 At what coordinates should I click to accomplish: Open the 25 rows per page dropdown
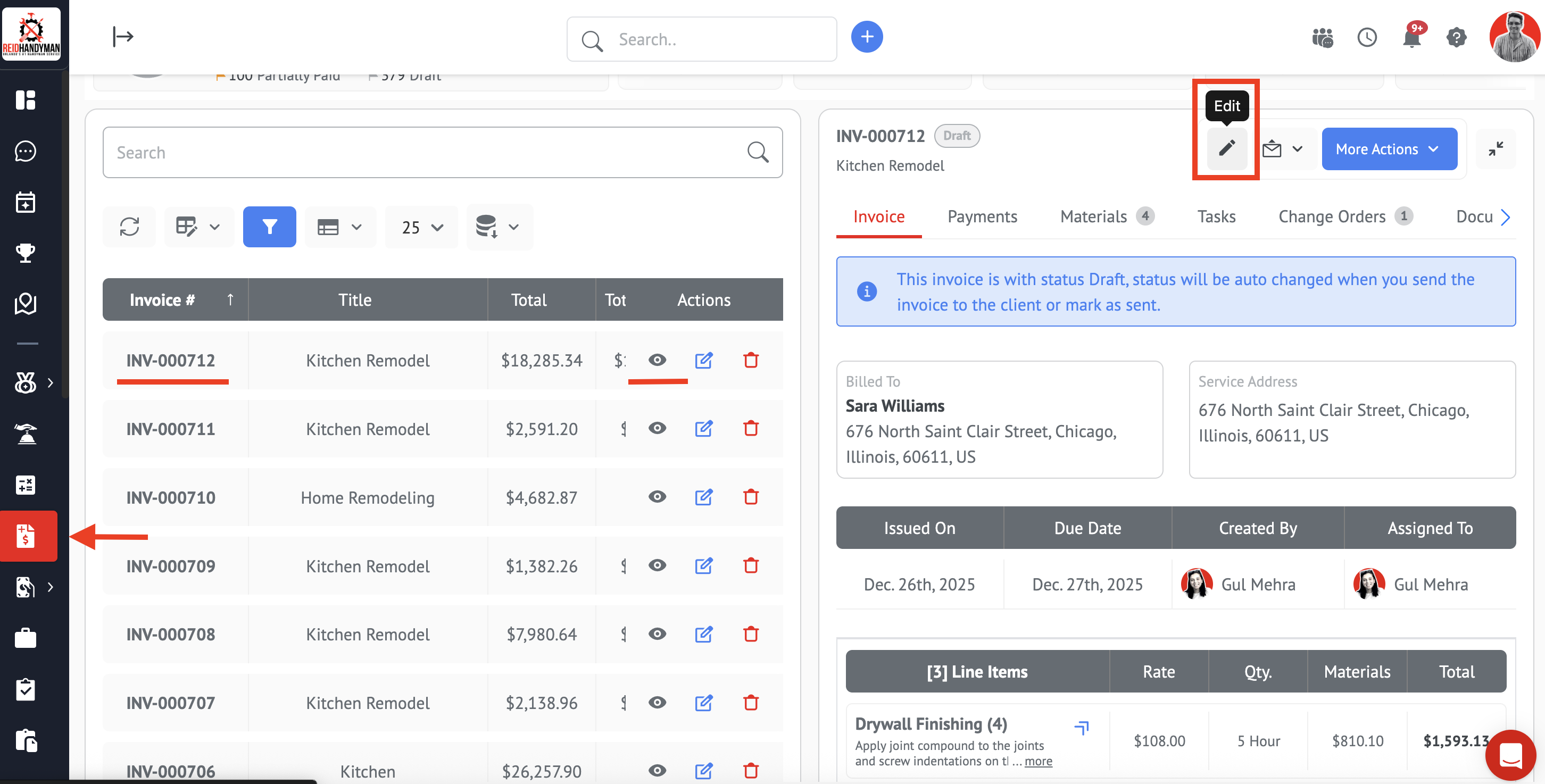click(x=422, y=227)
